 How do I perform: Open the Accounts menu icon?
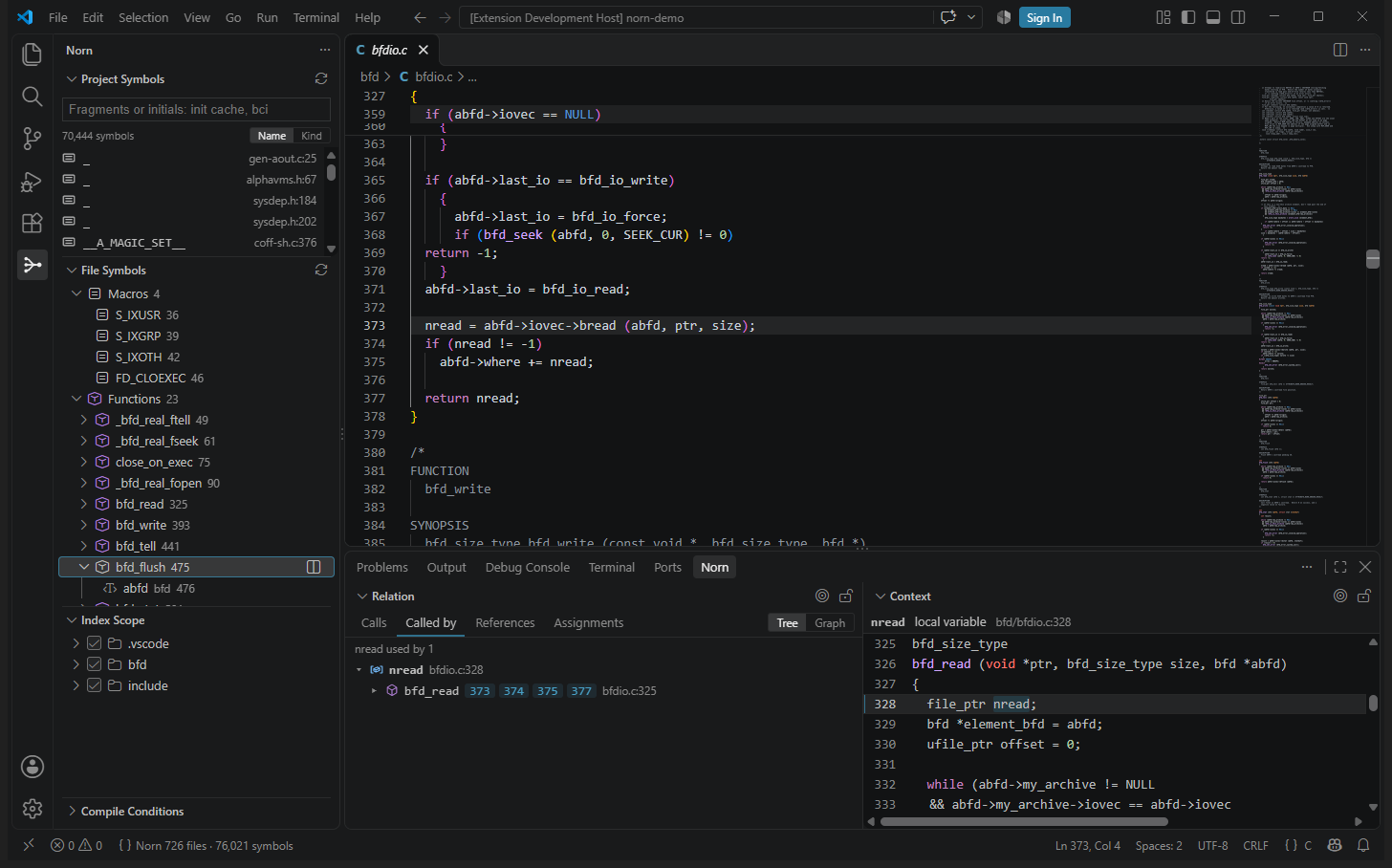coord(33,767)
